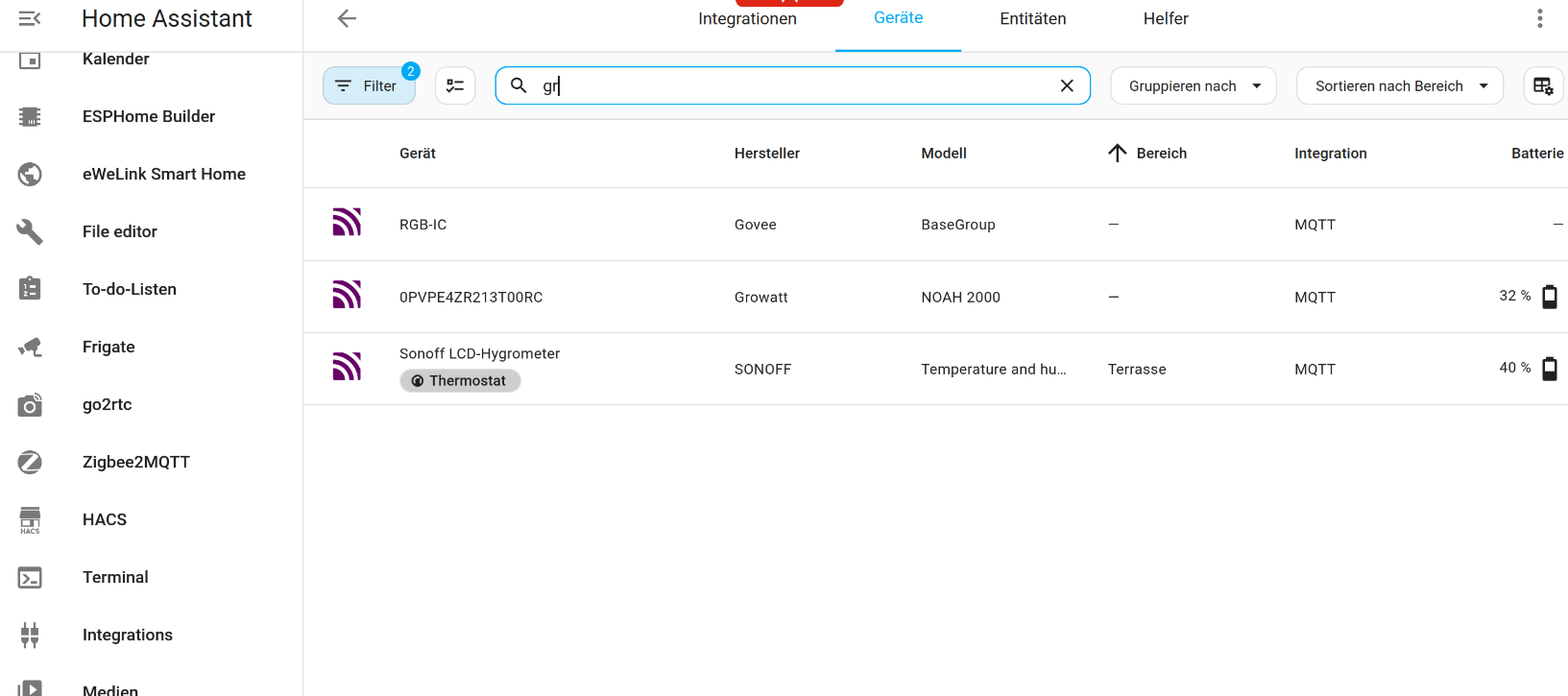The image size is (1568, 696).
Task: Sort by the Gerät column header
Action: pos(418,154)
